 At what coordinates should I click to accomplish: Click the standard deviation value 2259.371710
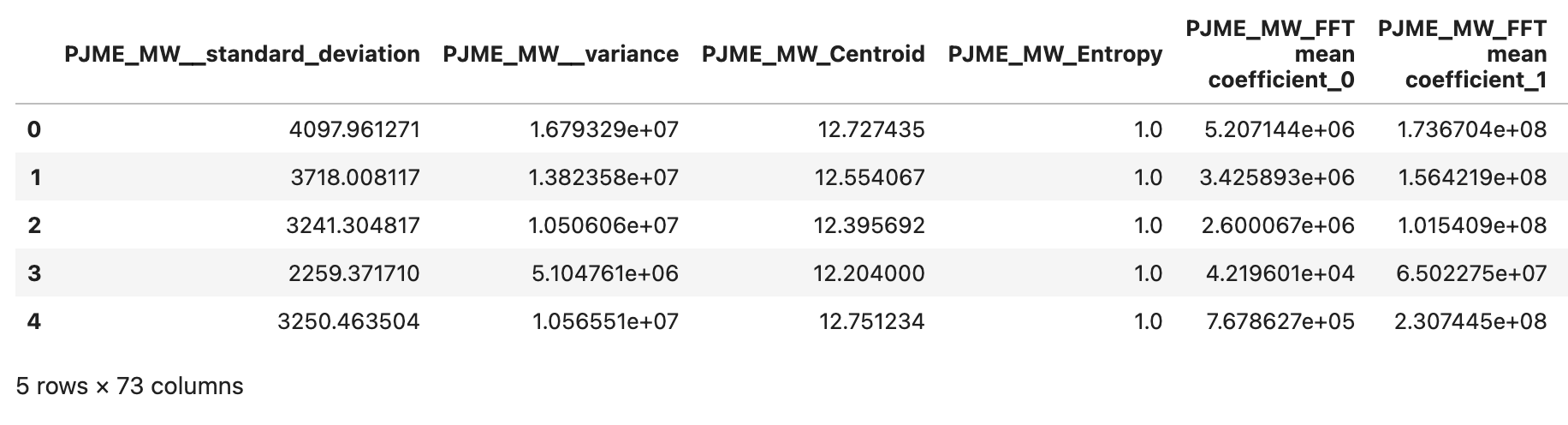pyautogui.click(x=355, y=273)
